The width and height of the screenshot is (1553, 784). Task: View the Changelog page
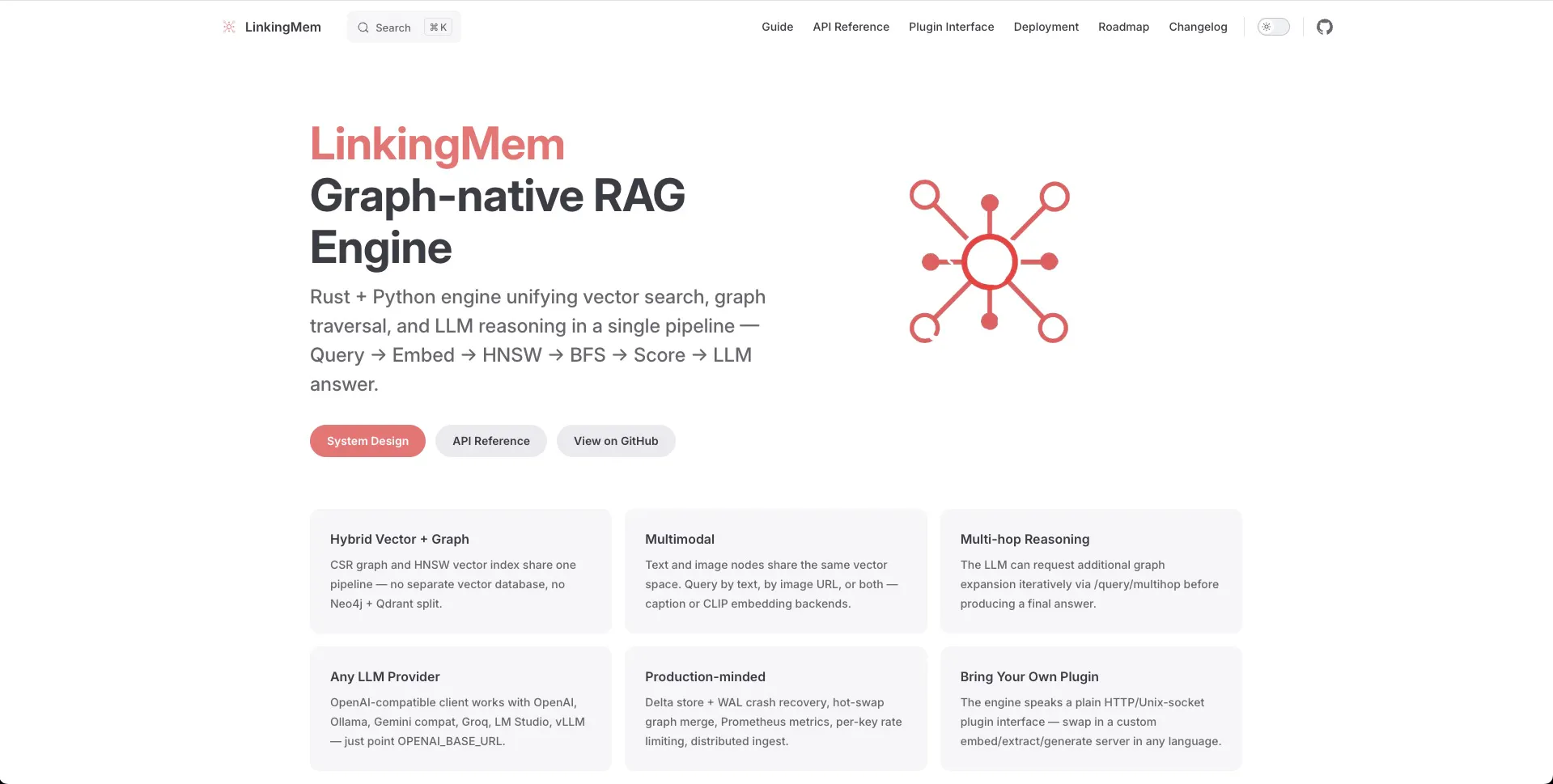[1198, 27]
